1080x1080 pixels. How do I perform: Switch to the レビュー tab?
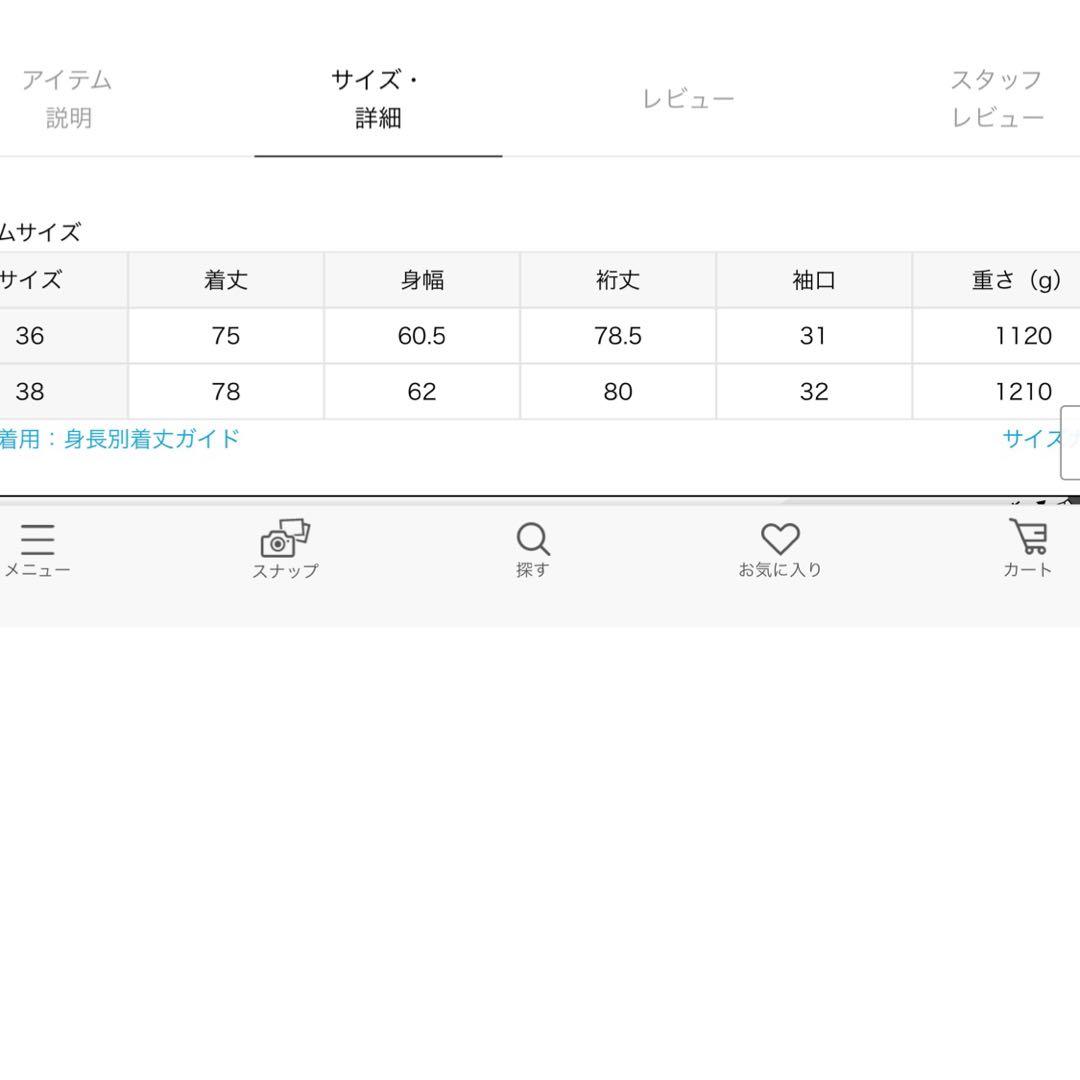pos(688,99)
